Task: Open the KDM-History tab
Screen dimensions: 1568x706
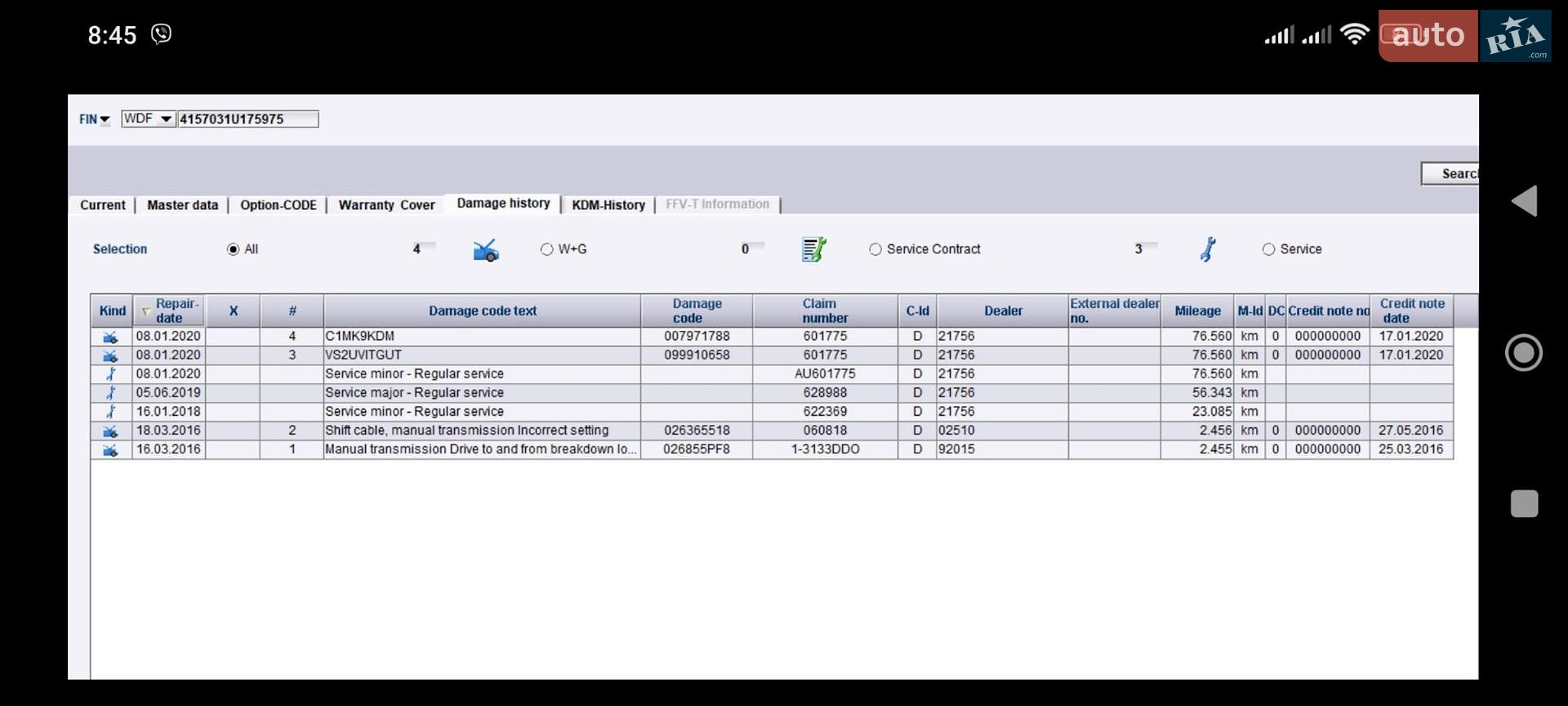Action: (x=608, y=205)
